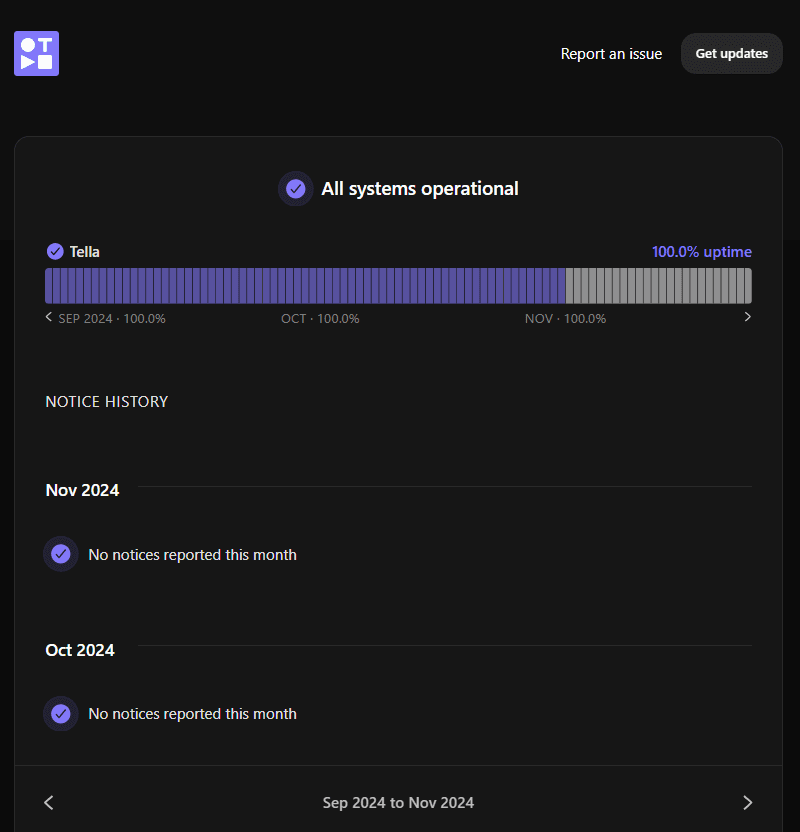
Task: Click the All systems operational title
Action: pos(420,188)
